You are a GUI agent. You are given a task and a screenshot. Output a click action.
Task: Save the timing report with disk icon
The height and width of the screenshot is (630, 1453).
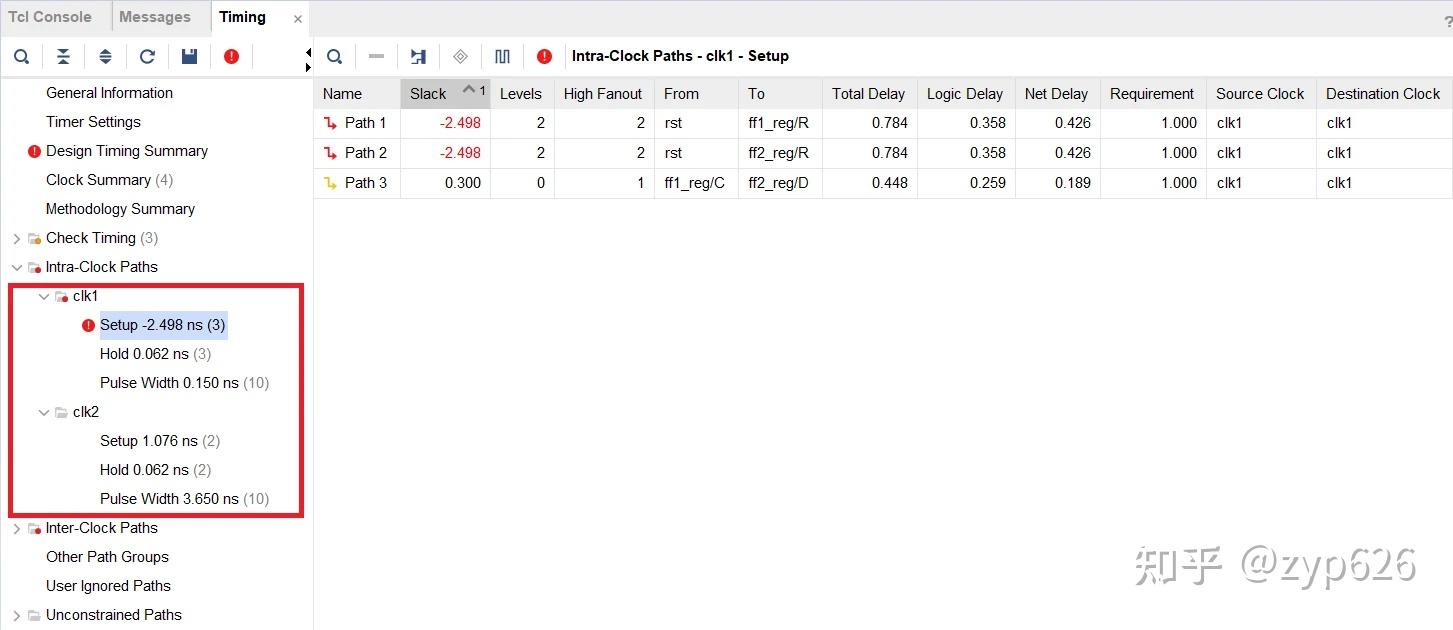(189, 56)
